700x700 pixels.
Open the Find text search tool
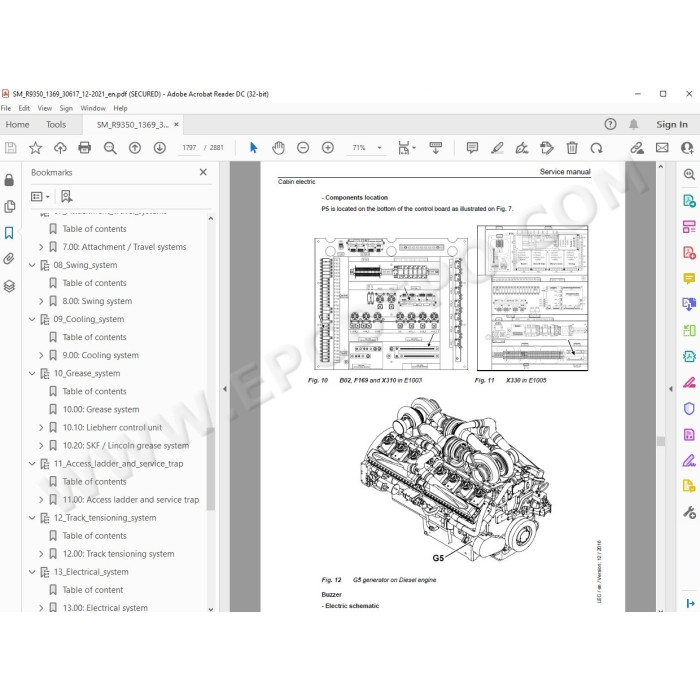pyautogui.click(x=110, y=148)
